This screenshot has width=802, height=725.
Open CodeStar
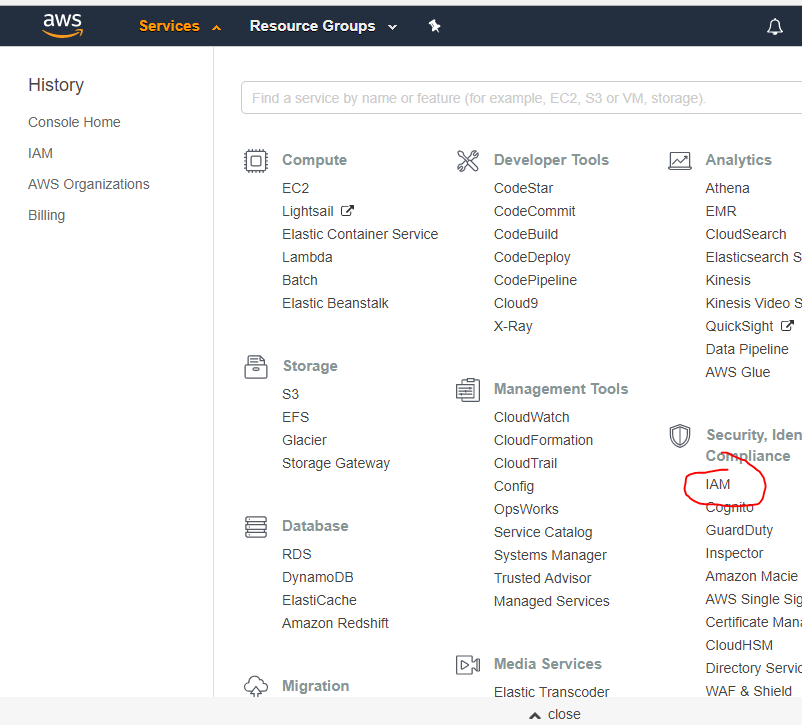point(523,188)
